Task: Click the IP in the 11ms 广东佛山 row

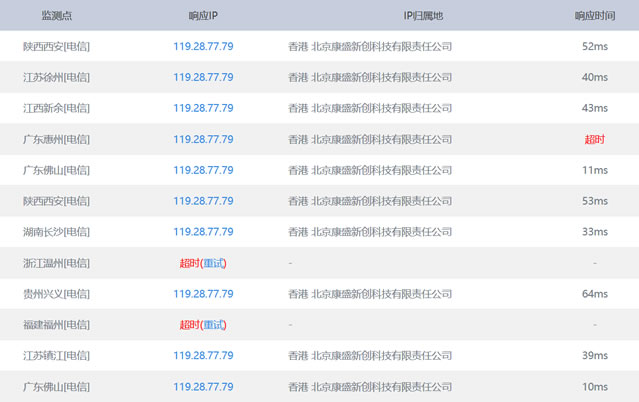Action: (203, 170)
